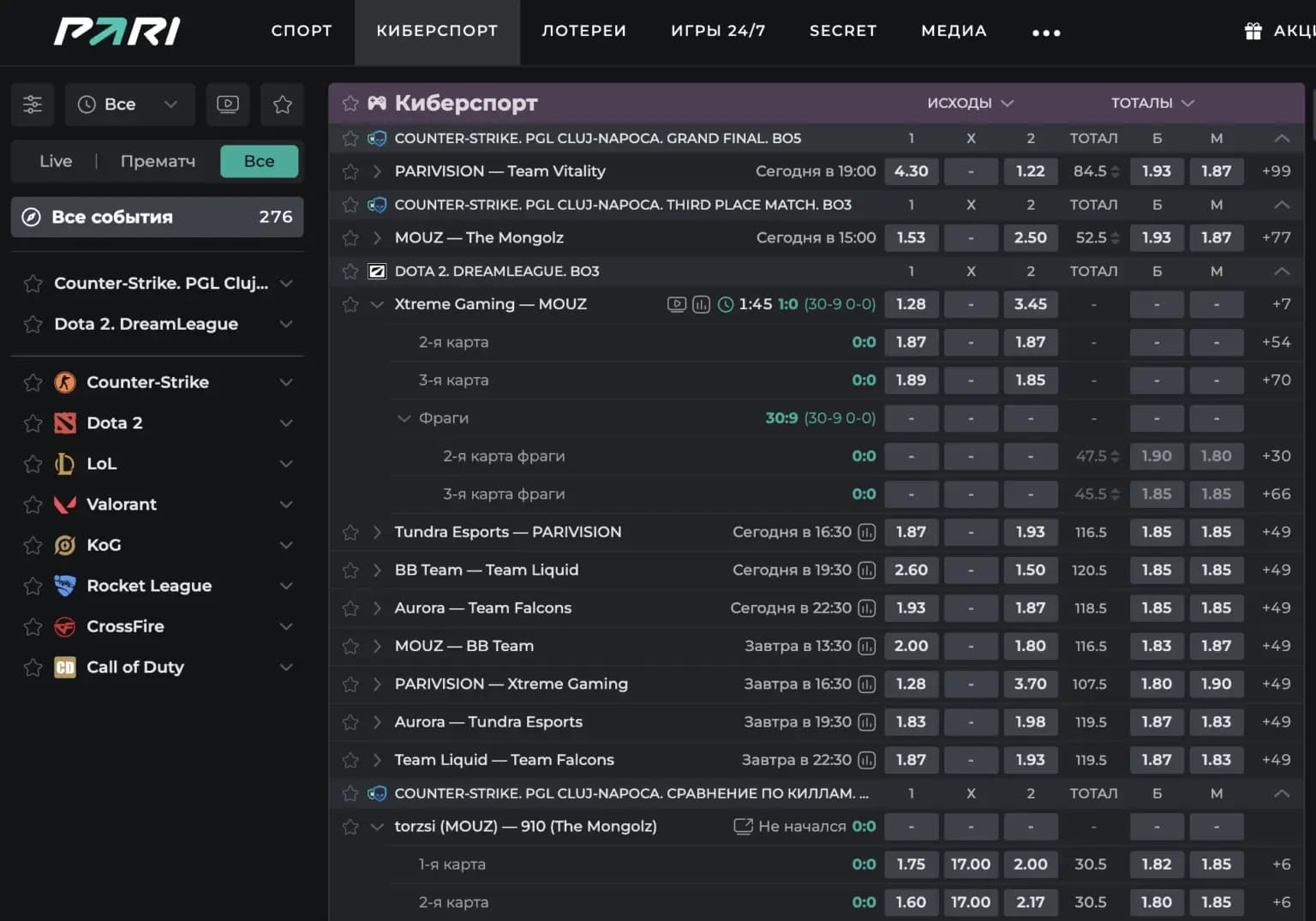1316x921 pixels.
Task: Favorite the Киберспорт section with its star
Action: tap(350, 104)
